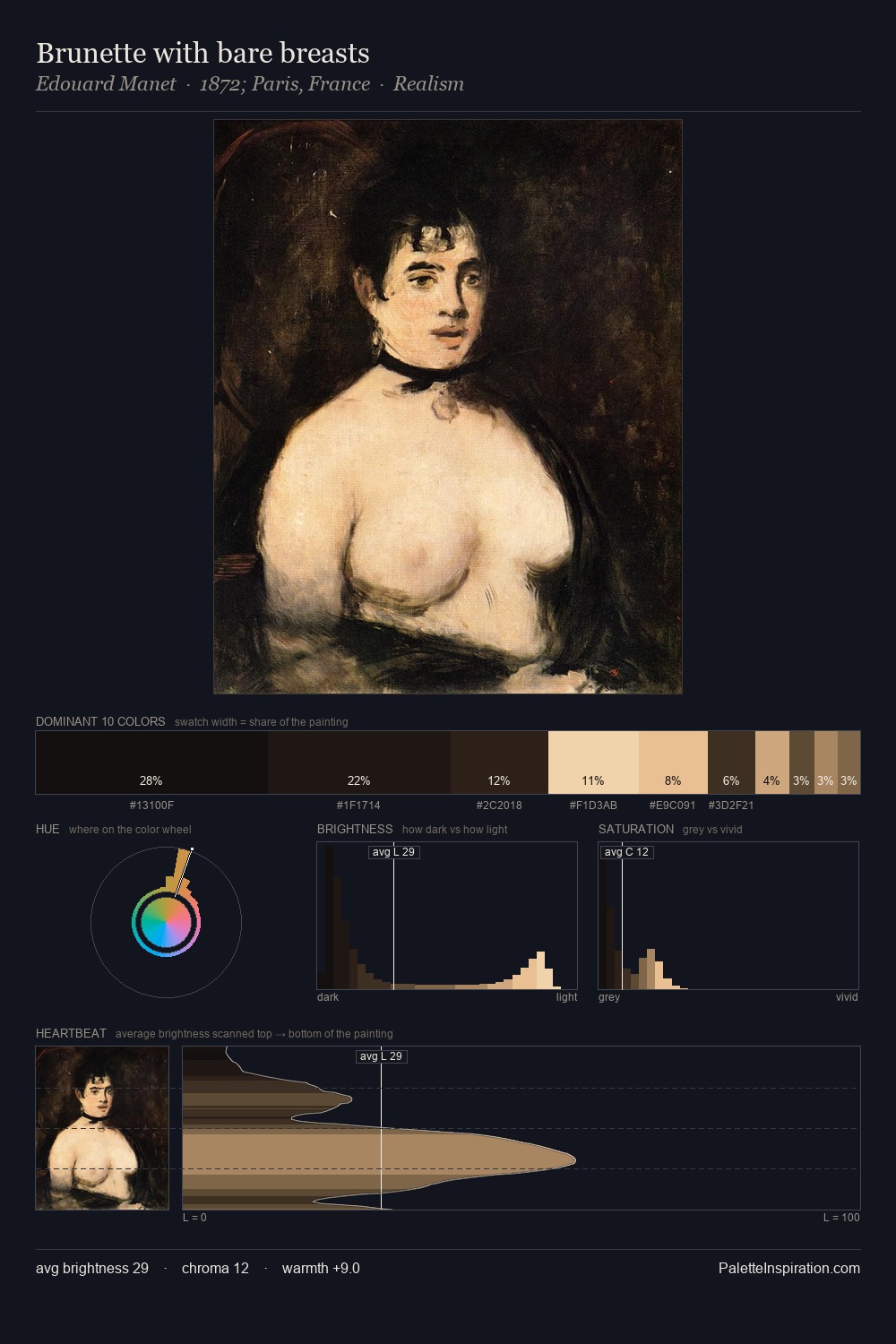The image size is (896, 1344).
Task: Click the title 'Brunette with bare breasts'
Action: click(x=202, y=53)
